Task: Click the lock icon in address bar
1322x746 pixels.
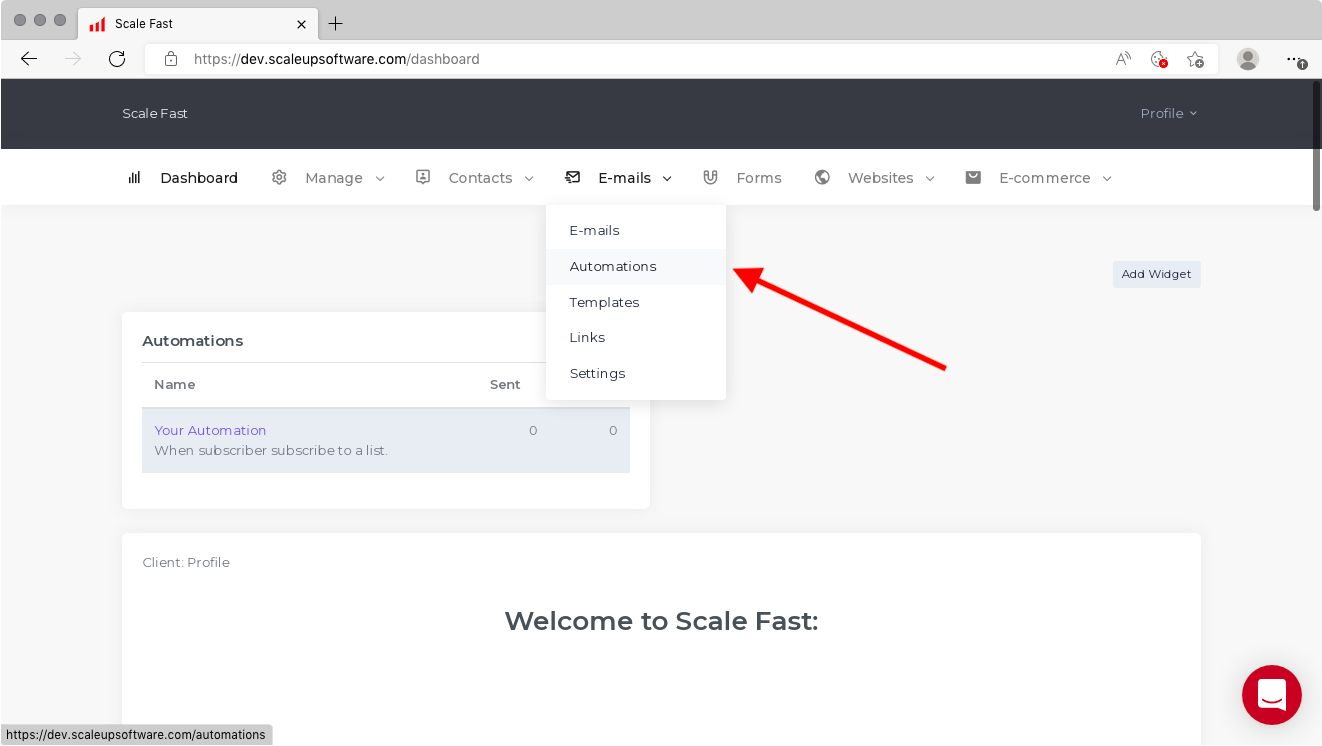Action: (x=171, y=59)
